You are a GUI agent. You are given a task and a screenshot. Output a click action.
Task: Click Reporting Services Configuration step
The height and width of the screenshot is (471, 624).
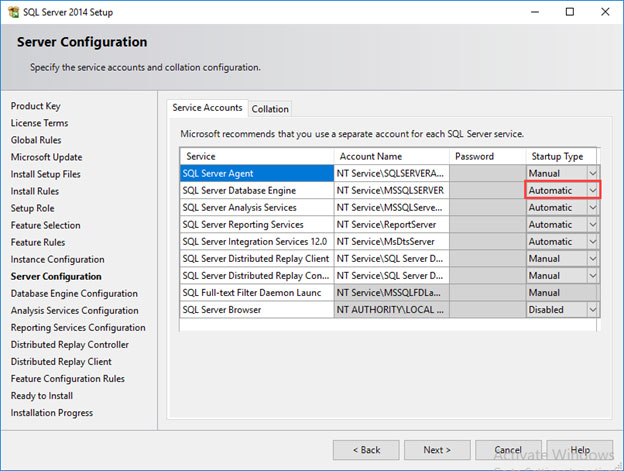pos(78,328)
